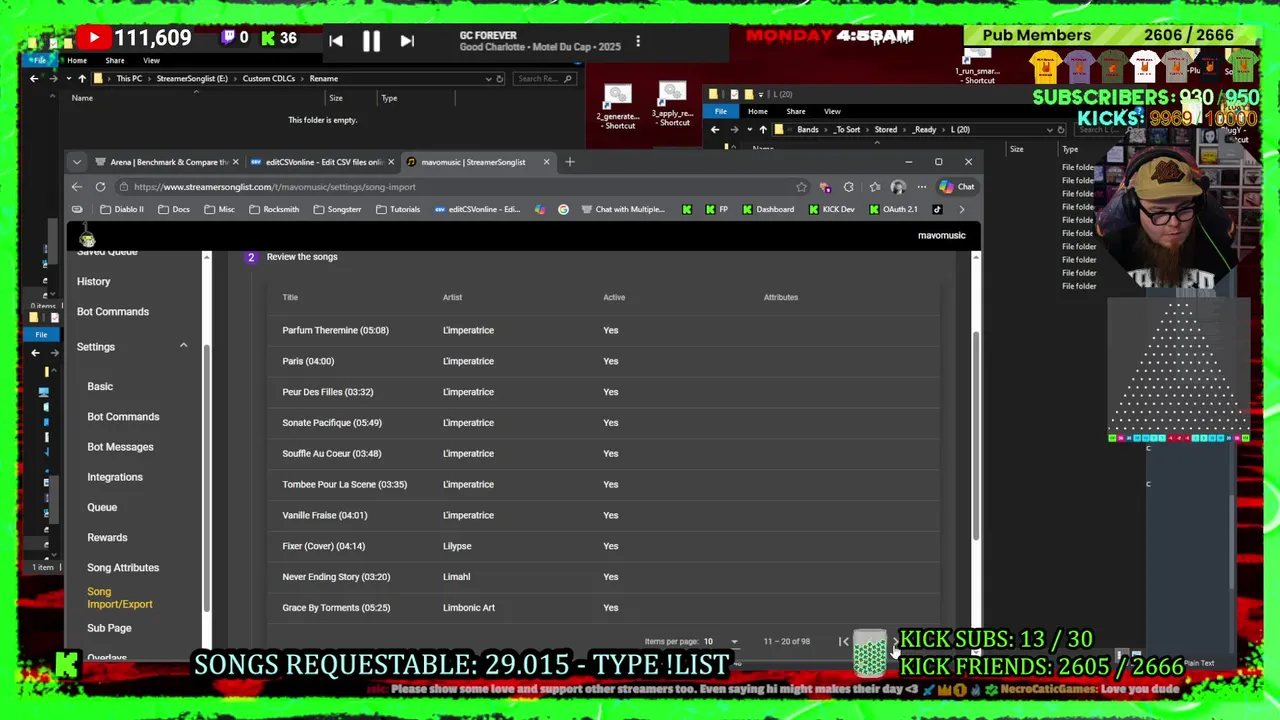Open the music player three-dot options menu
This screenshot has width=1280, height=720.
click(638, 41)
